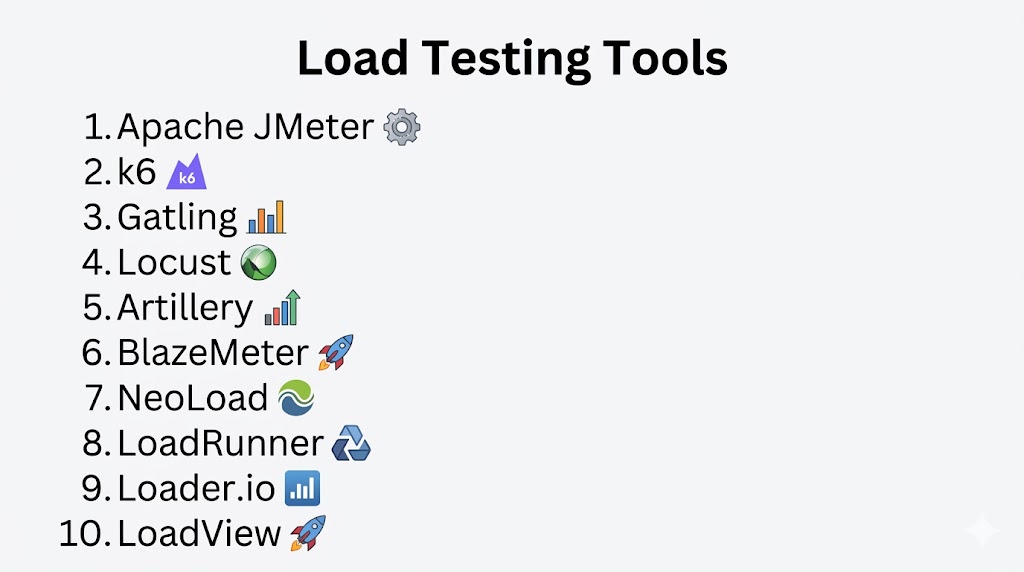Screen dimensions: 1024x572
Task: Select the 'LoadRunner' text entry
Action: [x=221, y=443]
